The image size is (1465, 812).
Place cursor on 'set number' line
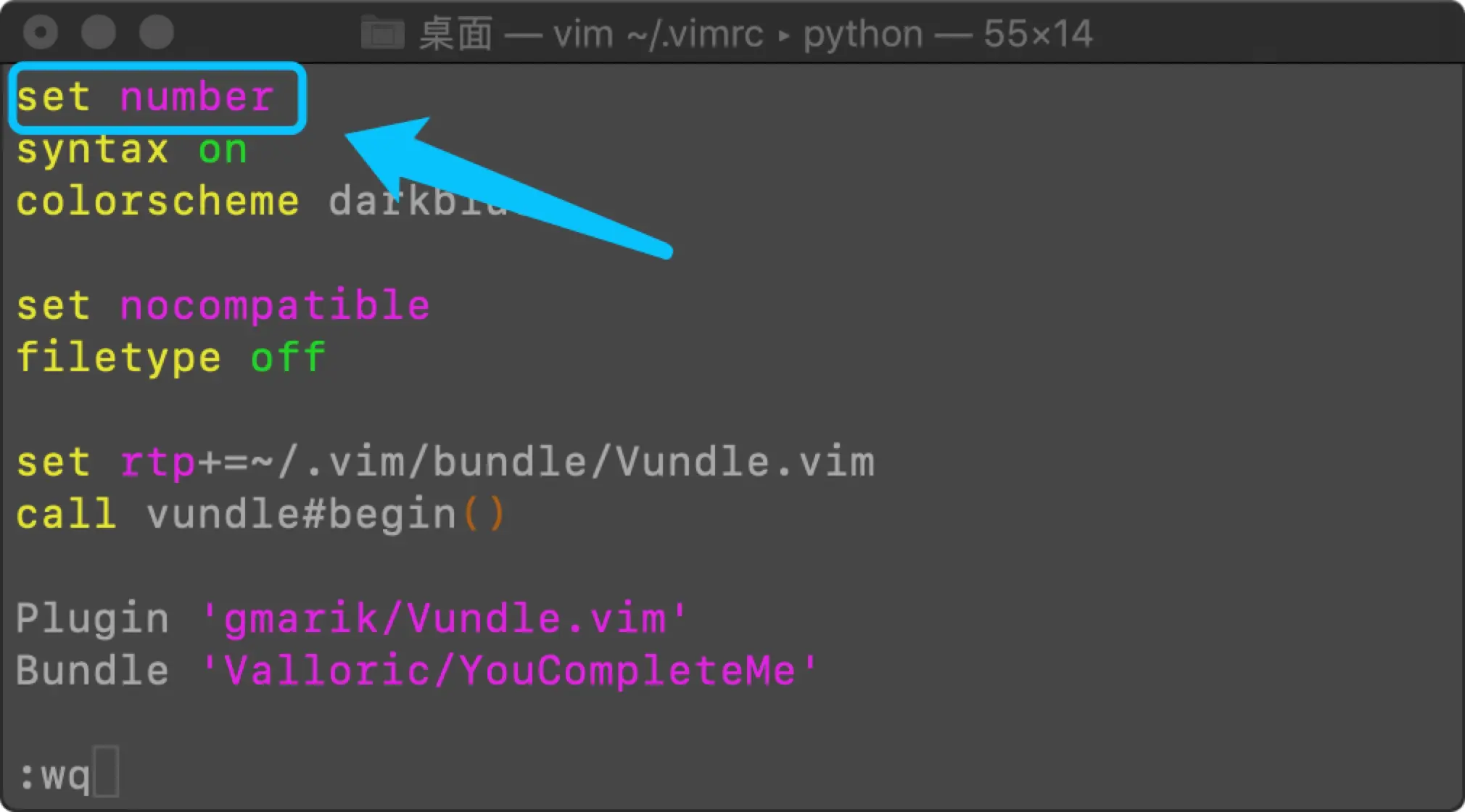coord(145,97)
